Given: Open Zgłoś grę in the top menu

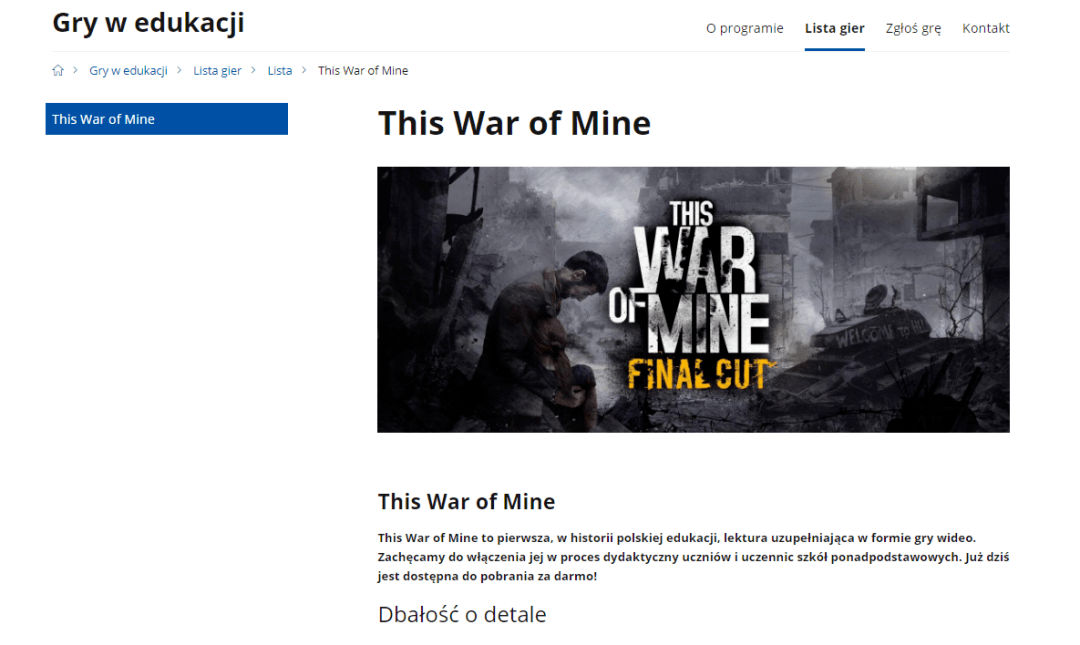Looking at the screenshot, I should [913, 28].
